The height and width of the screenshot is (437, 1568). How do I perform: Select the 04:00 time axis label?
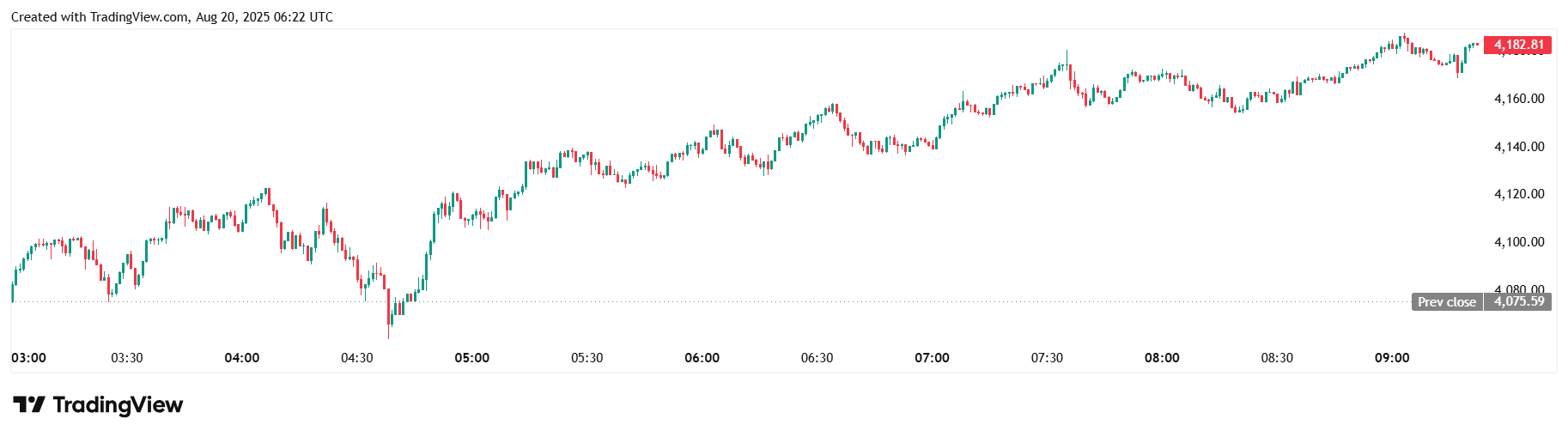pos(242,358)
